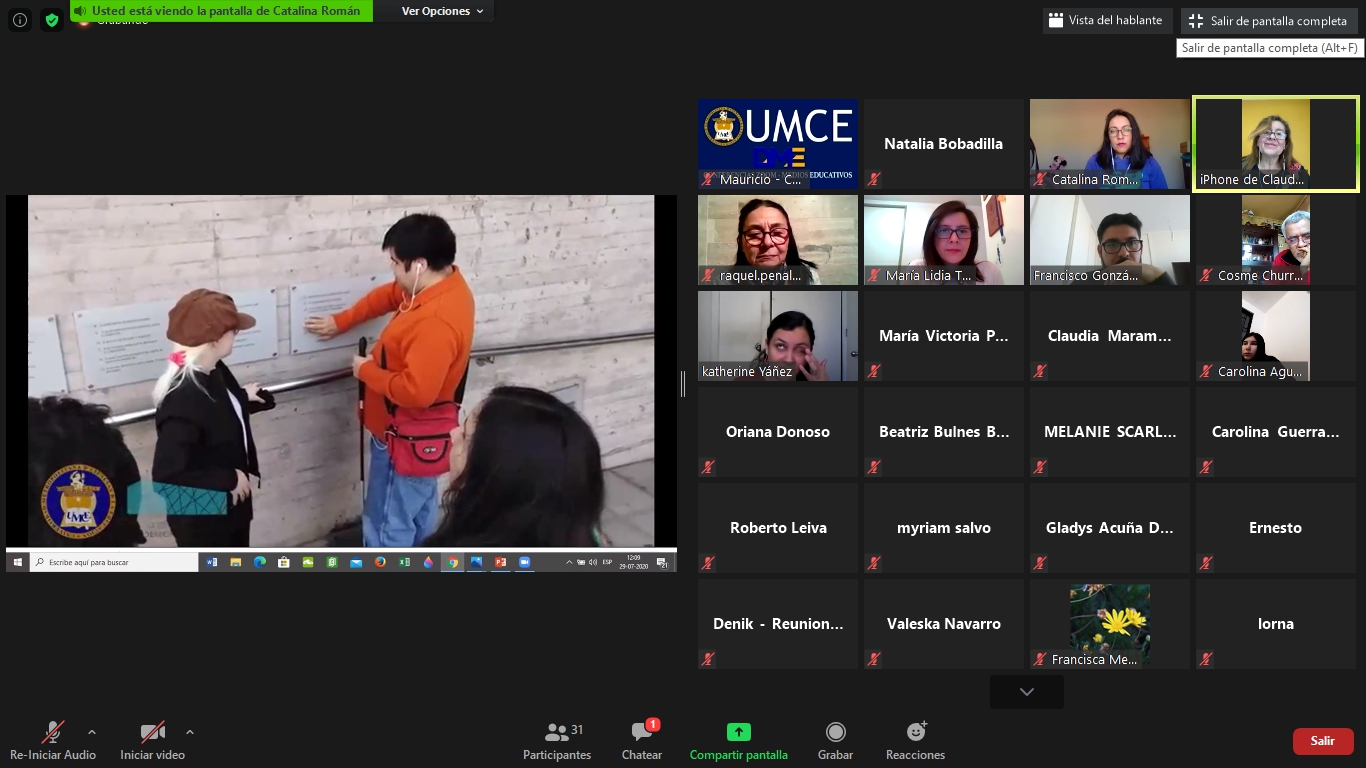Image resolution: width=1366 pixels, height=768 pixels.
Task: Click the meeting information icon
Action: click(20, 20)
